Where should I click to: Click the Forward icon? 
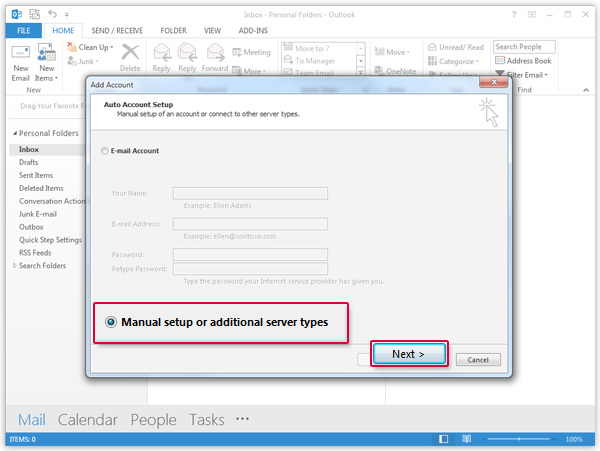[x=215, y=56]
